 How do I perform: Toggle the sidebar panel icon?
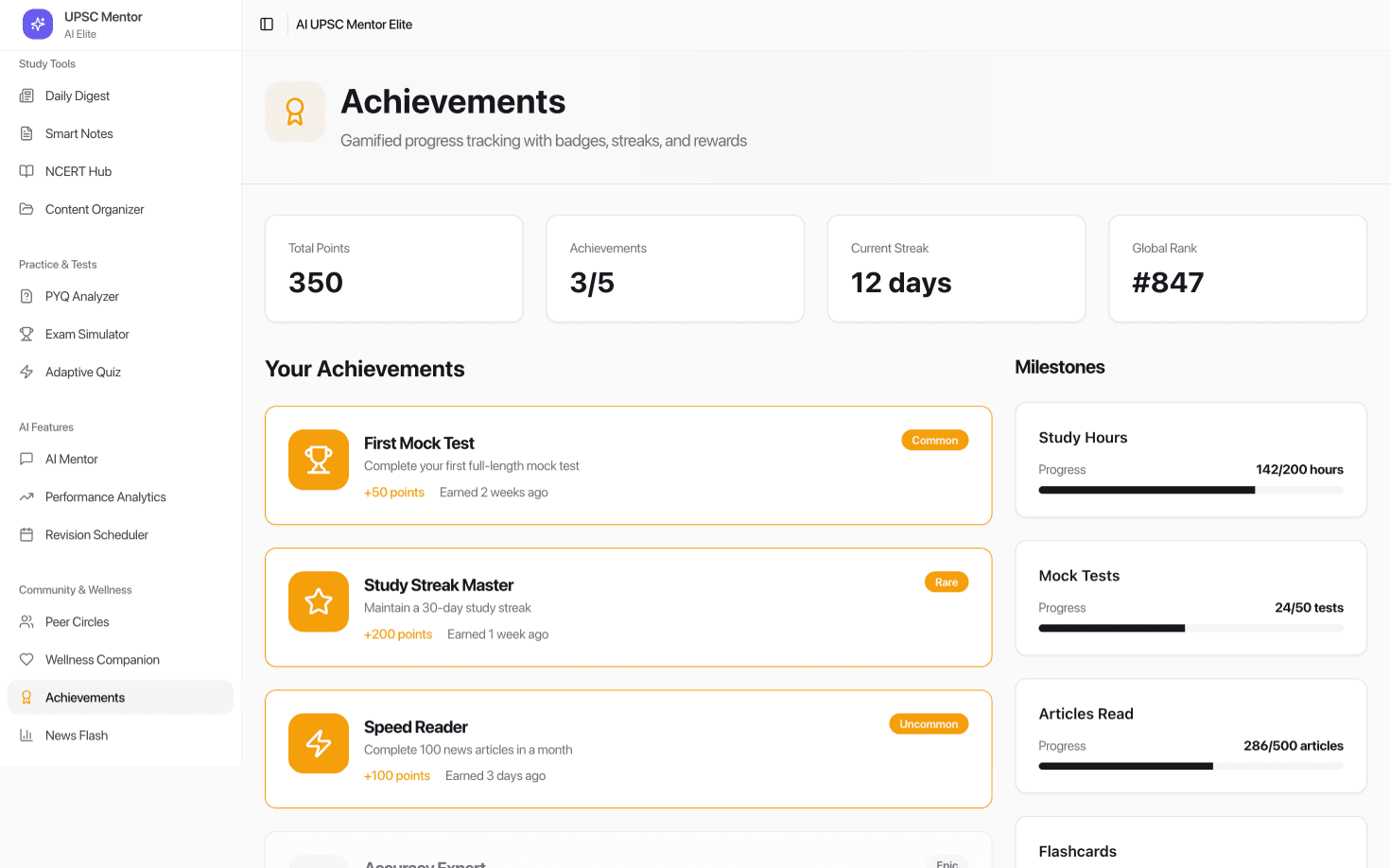point(267,25)
